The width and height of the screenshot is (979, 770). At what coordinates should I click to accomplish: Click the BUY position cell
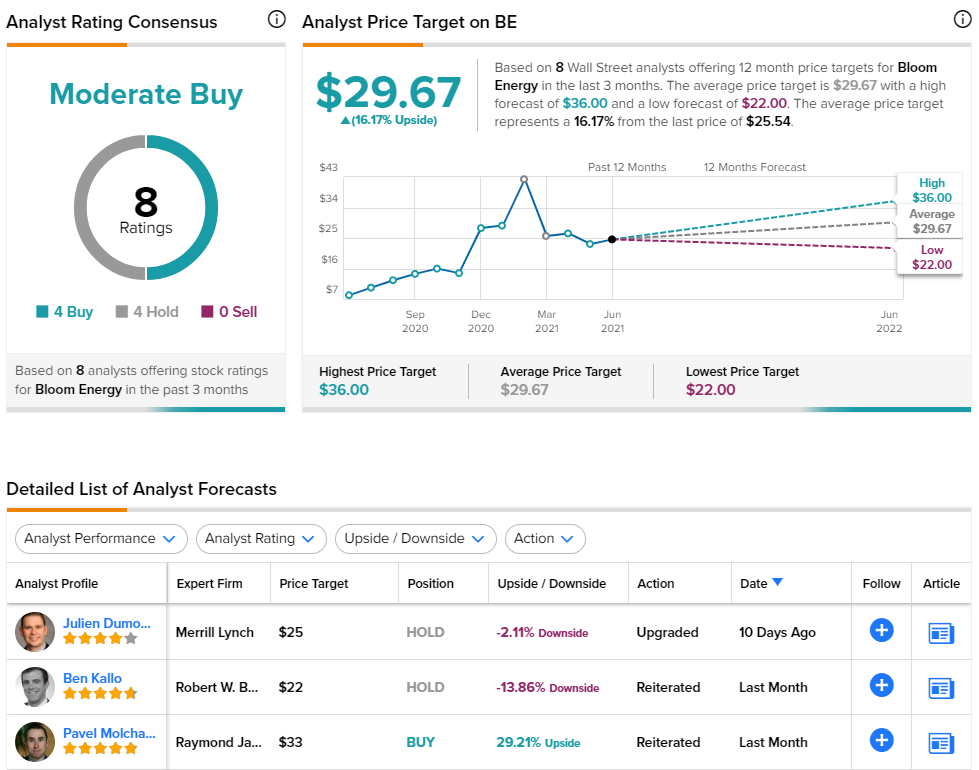coord(420,742)
